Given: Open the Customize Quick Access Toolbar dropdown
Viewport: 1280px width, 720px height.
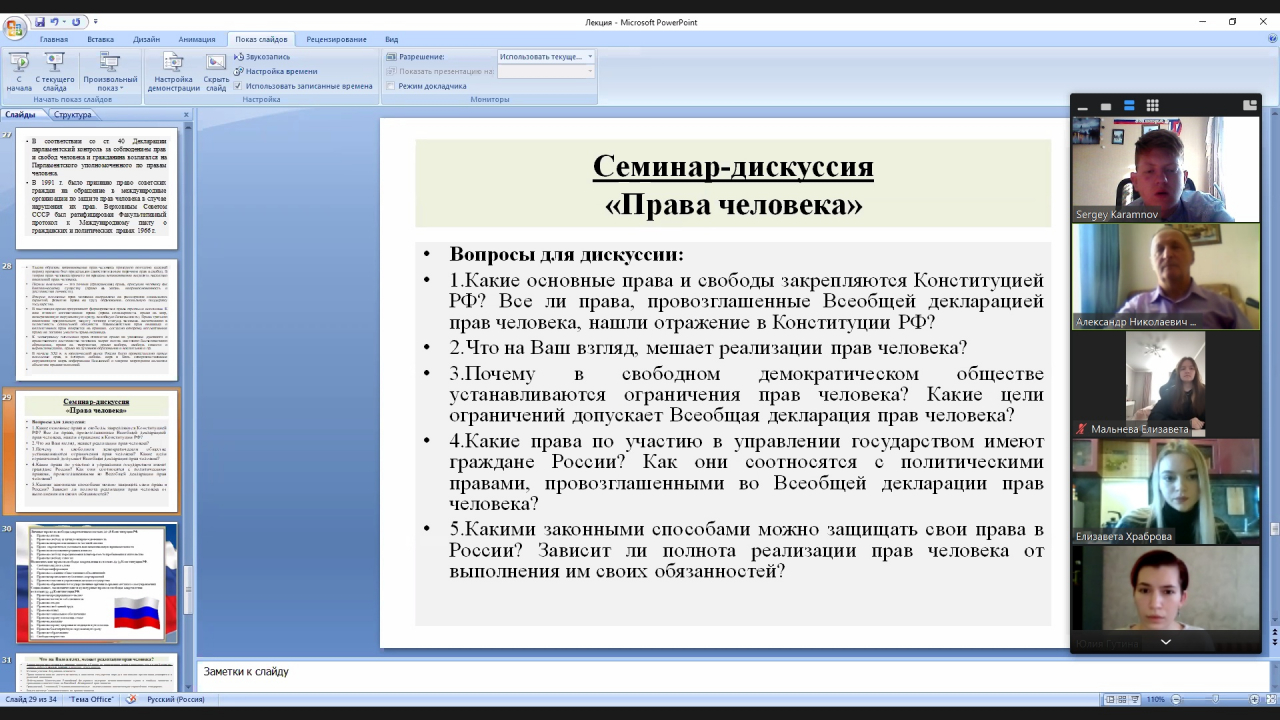Looking at the screenshot, I should (x=96, y=22).
